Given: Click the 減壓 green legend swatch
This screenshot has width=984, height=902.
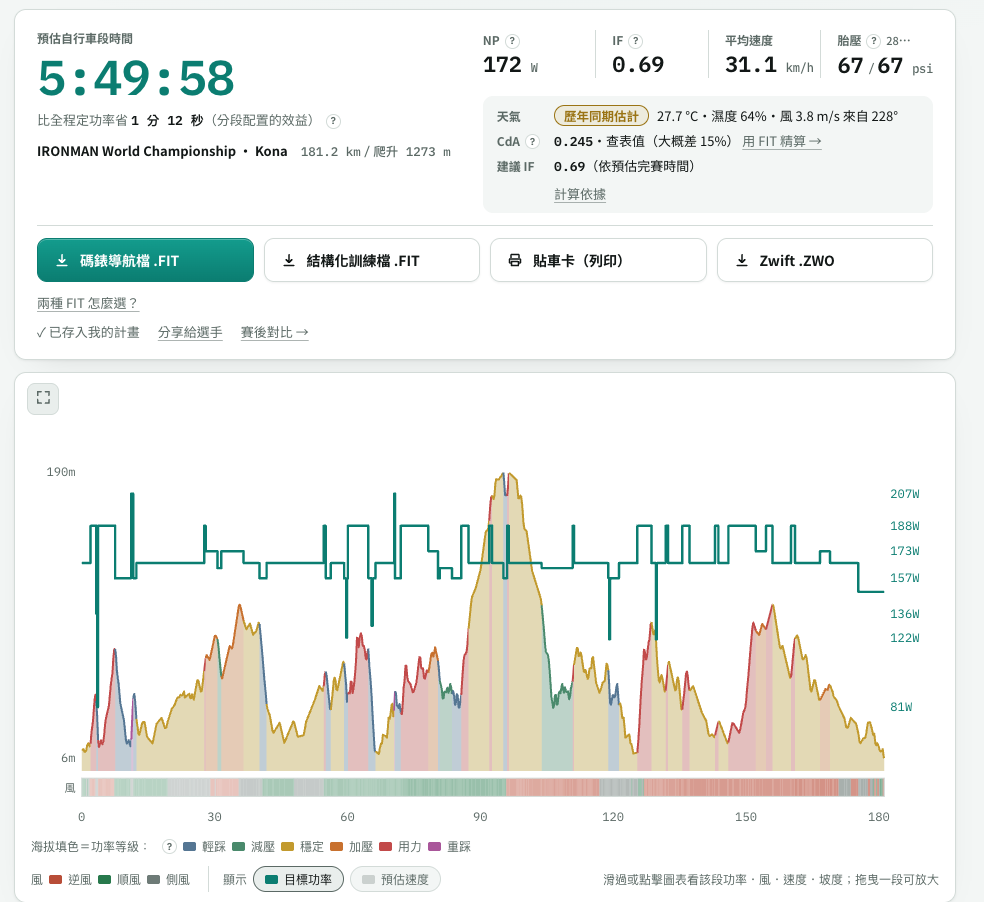Looking at the screenshot, I should [x=238, y=847].
